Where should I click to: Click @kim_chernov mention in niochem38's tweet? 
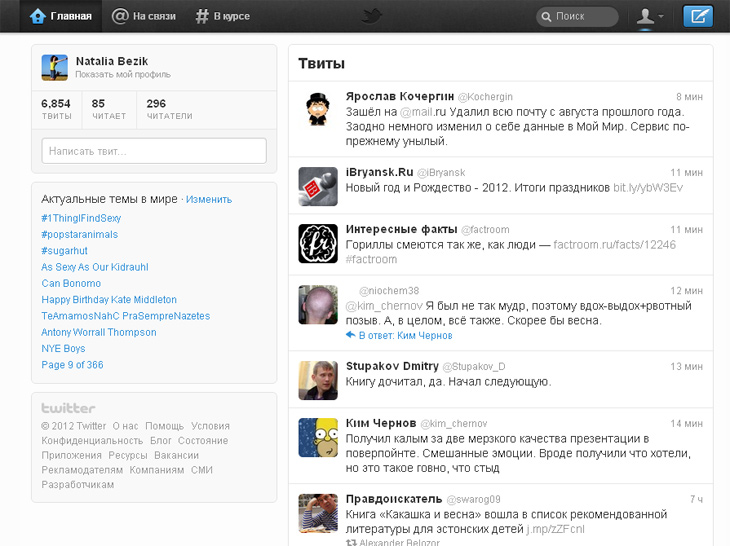pyautogui.click(x=384, y=306)
